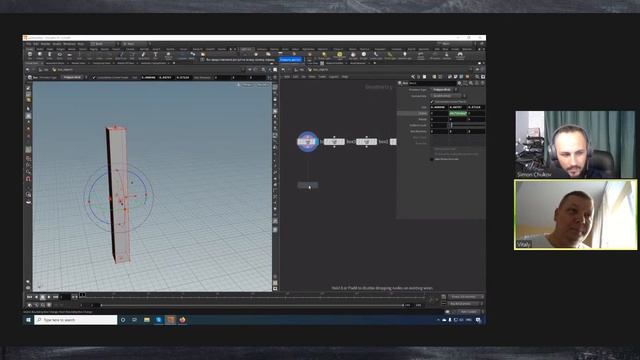The width and height of the screenshot is (640, 360).
Task: Open Primitive Type dropdown in parameter pane
Action: [x=444, y=90]
